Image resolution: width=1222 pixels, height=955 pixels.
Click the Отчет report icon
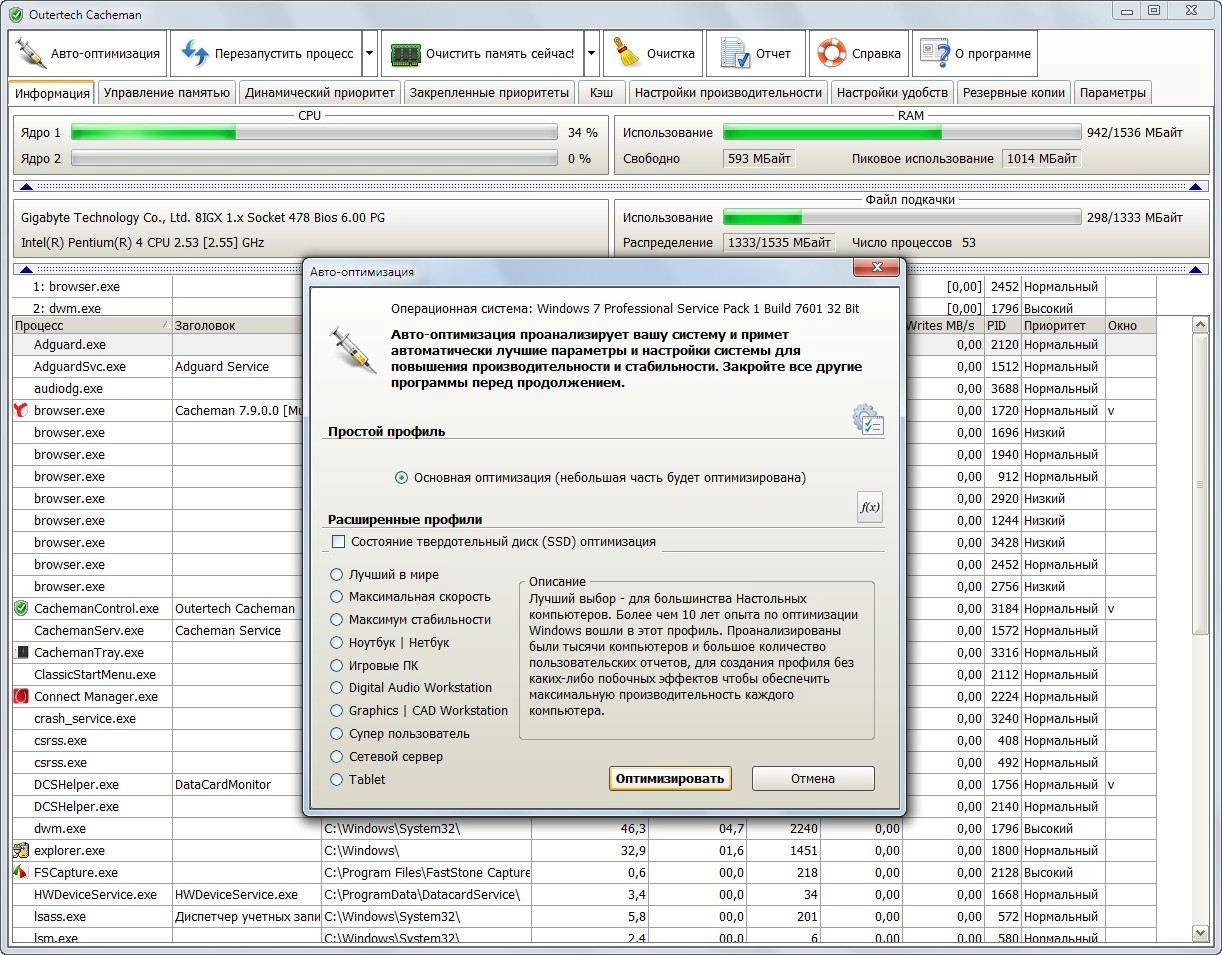click(x=735, y=53)
